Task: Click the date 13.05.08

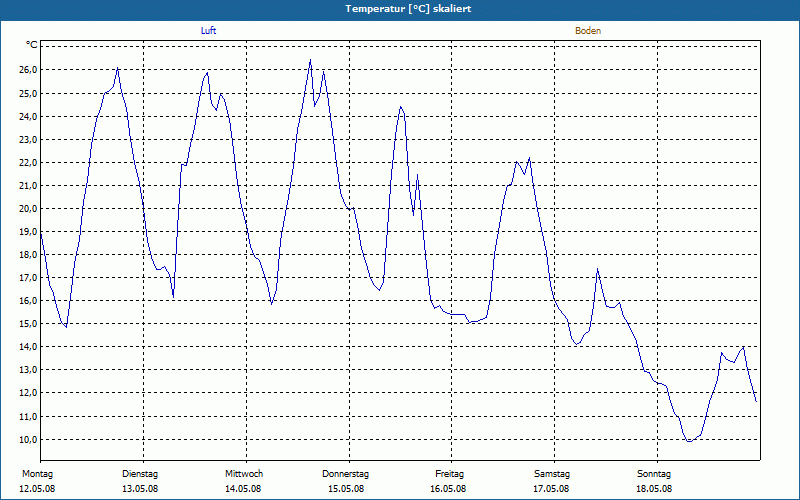Action: (140, 489)
